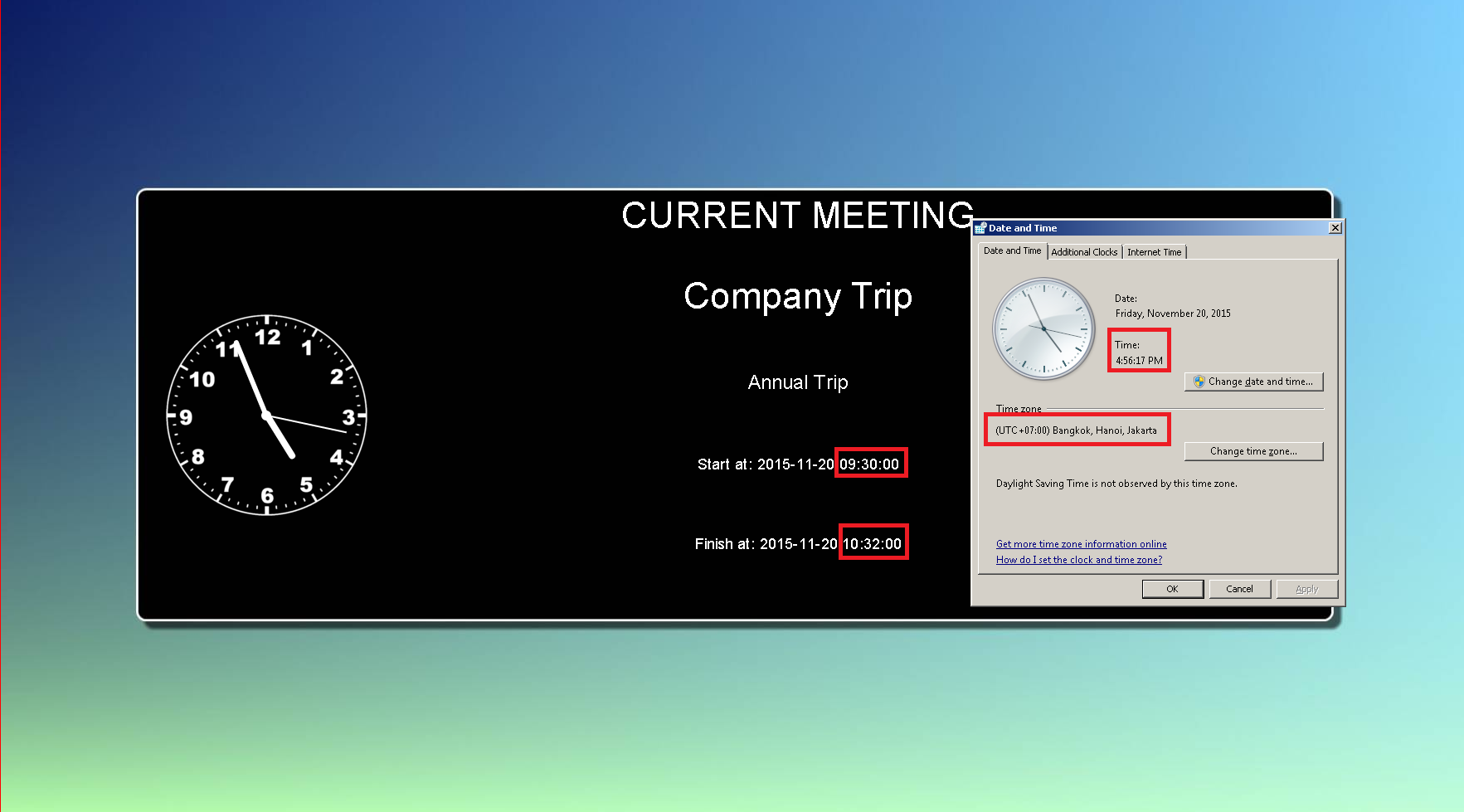This screenshot has height=812, width=1464.
Task: Open the time zone information online link
Action: [x=1081, y=544]
